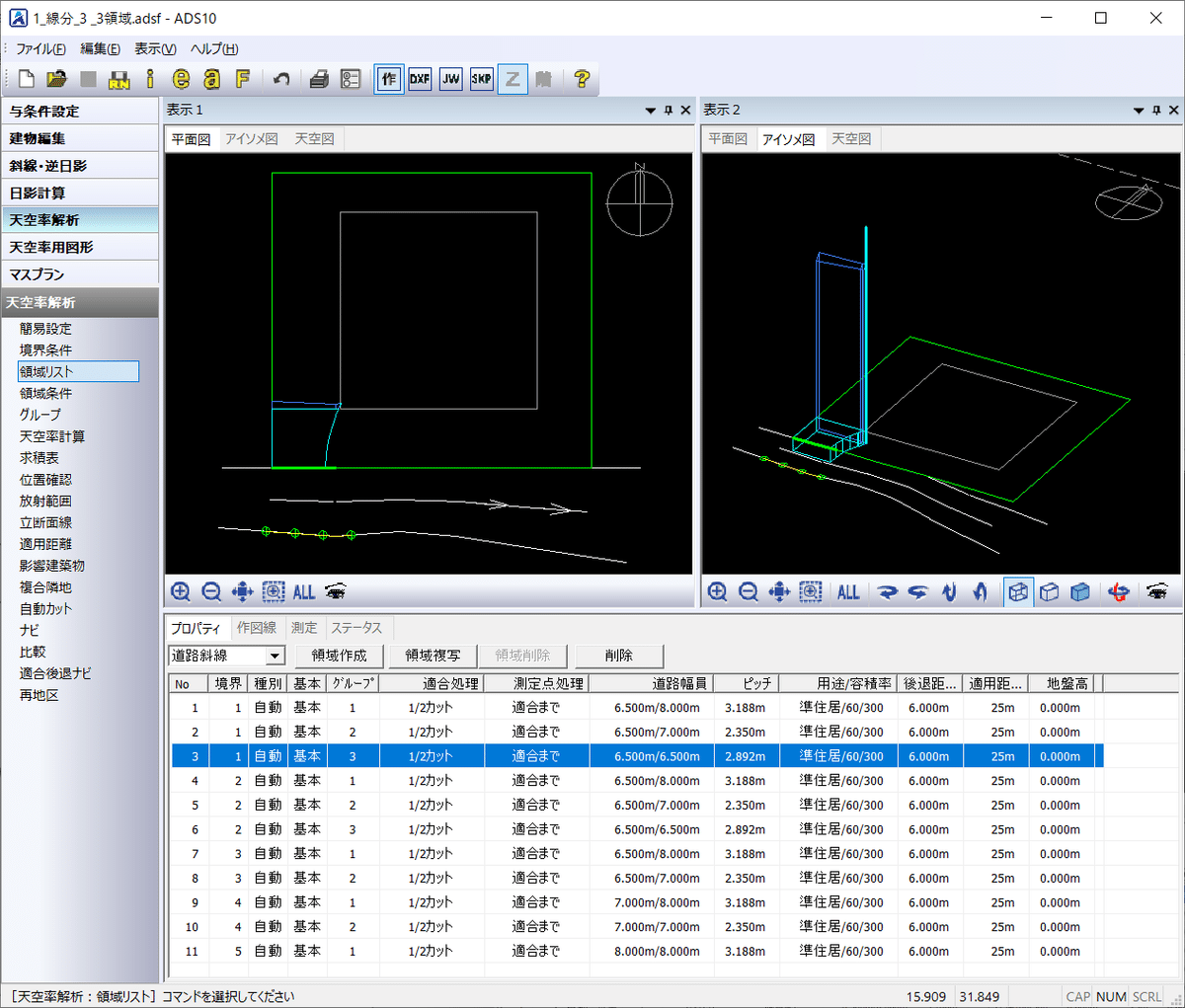Expand the 日影計算 sidebar section

79,193
